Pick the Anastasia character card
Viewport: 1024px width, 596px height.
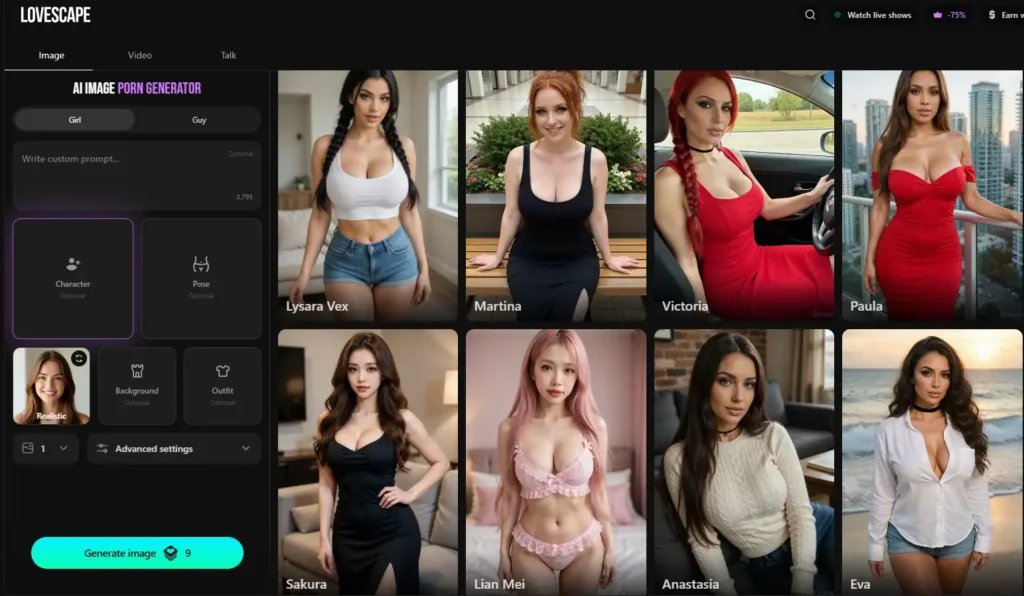tap(744, 462)
